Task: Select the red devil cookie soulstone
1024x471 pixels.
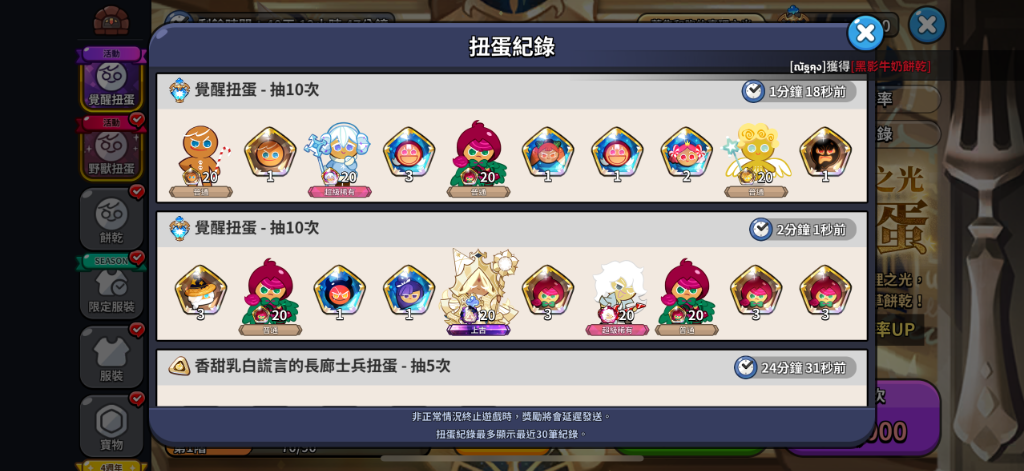Action: 340,291
